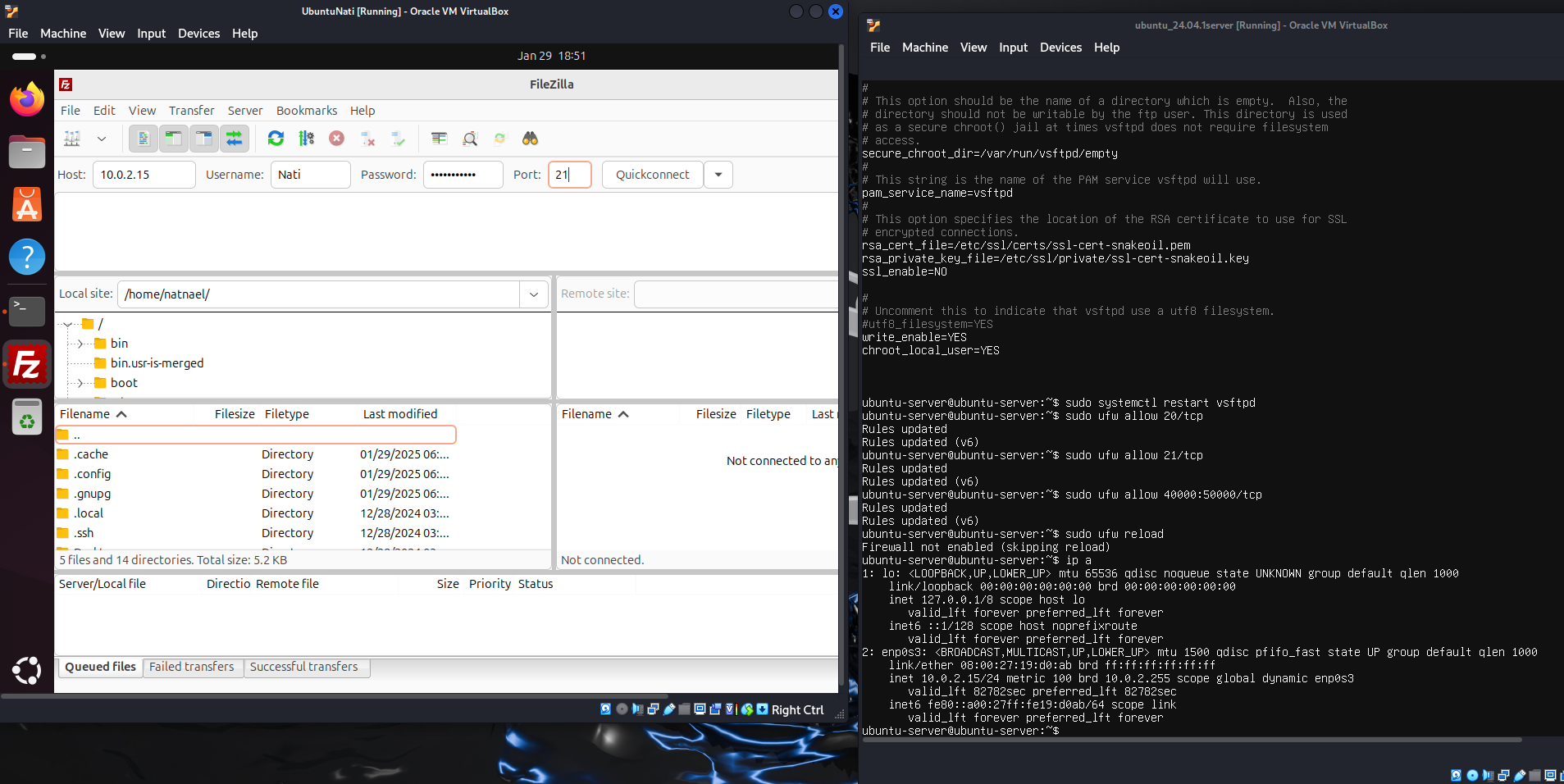The height and width of the screenshot is (784, 1564).
Task: Click the FileZilla icon in the Ubuntu dock
Action: coord(27,364)
